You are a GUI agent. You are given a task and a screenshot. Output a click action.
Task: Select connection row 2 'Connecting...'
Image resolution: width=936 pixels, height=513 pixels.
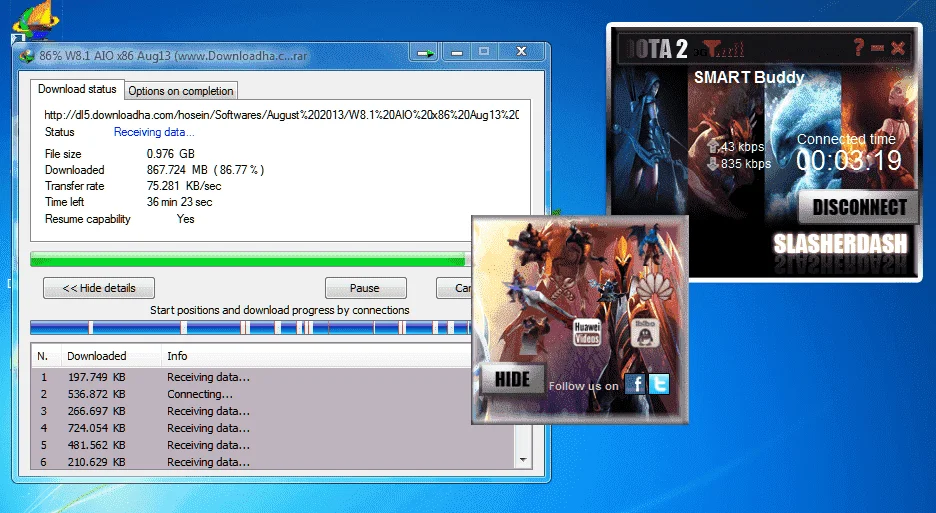[273, 394]
